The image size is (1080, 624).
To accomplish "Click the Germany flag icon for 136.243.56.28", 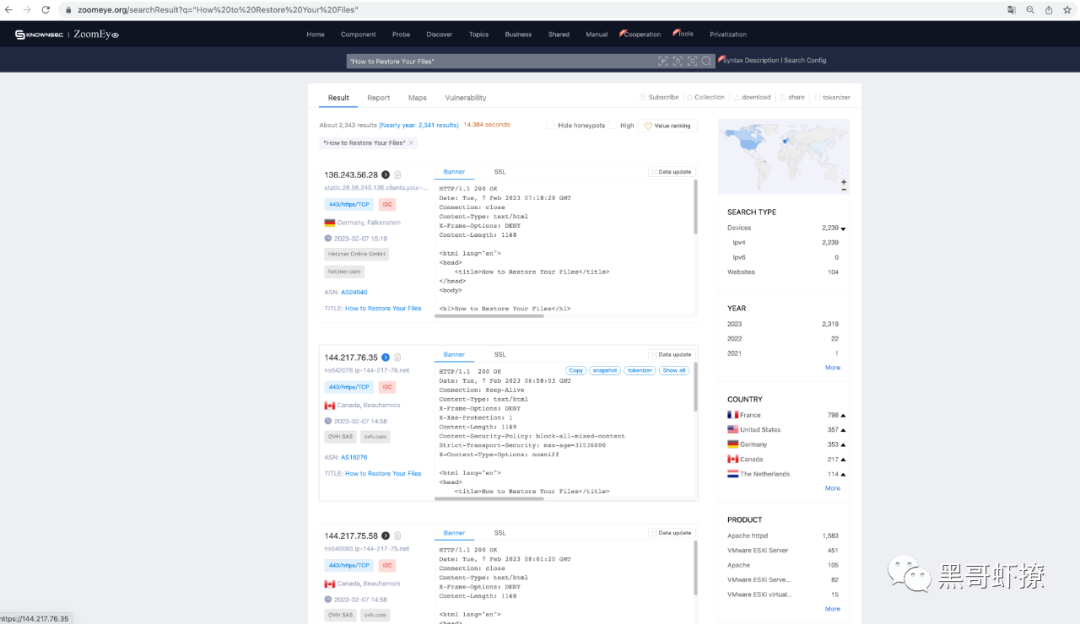I will coord(329,222).
